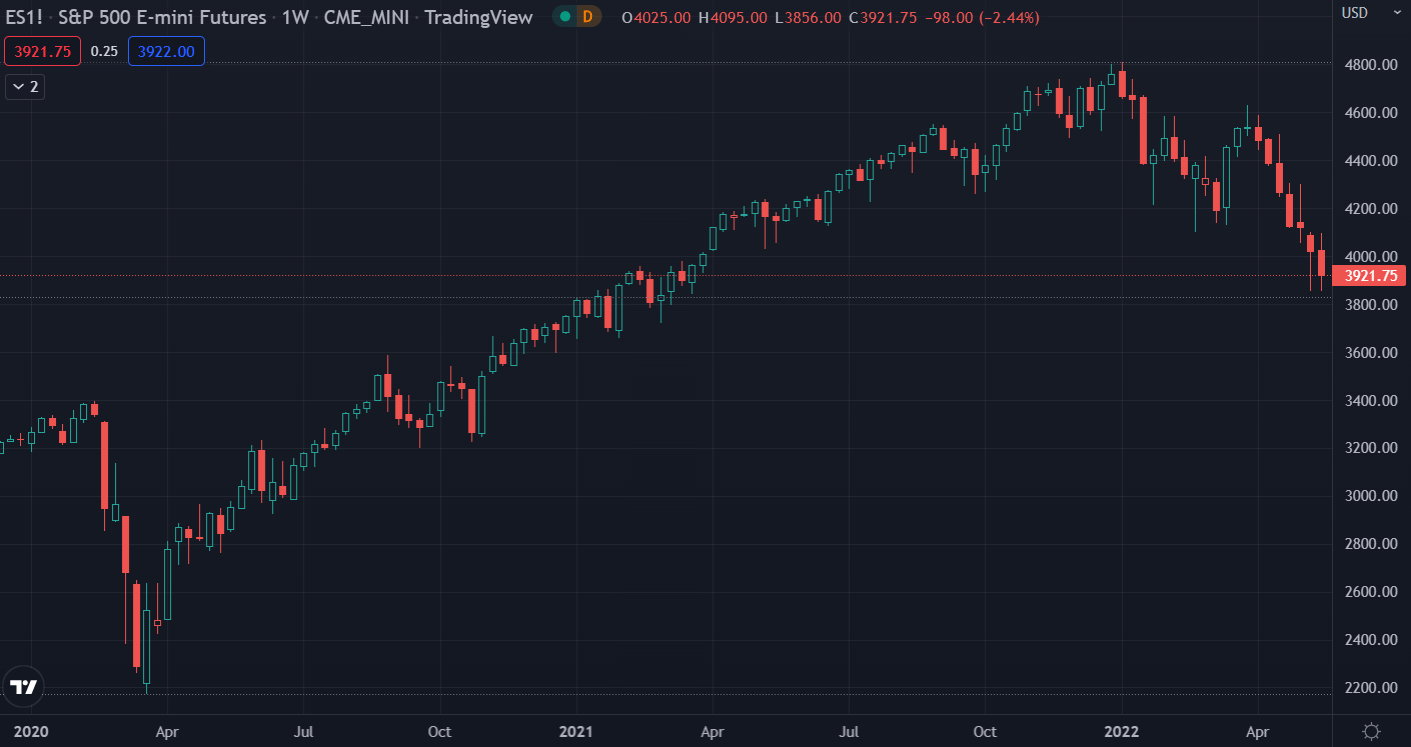Click the orange D delayed-data badge

[x=588, y=16]
